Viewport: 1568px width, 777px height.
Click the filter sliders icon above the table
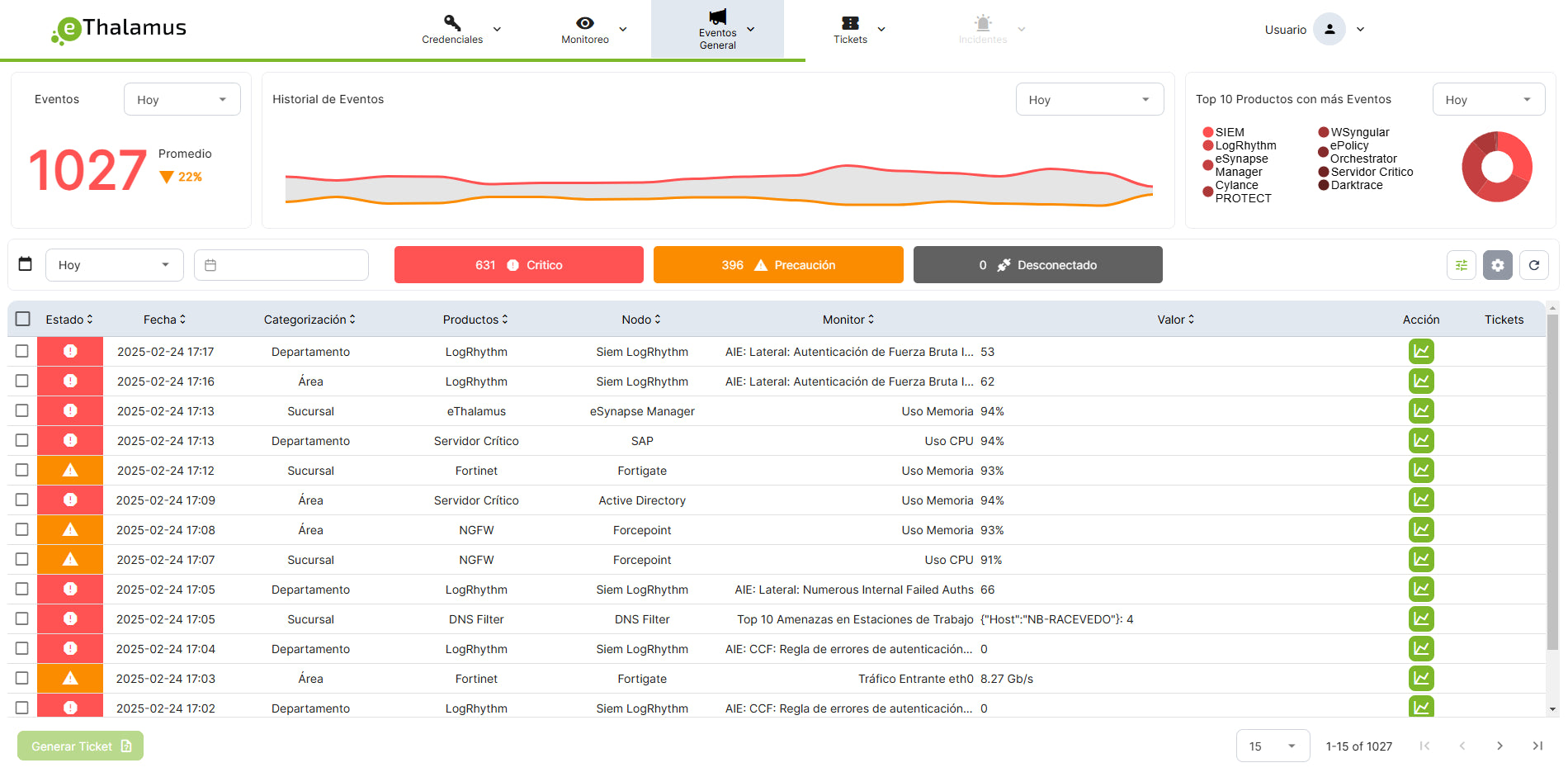[1461, 265]
